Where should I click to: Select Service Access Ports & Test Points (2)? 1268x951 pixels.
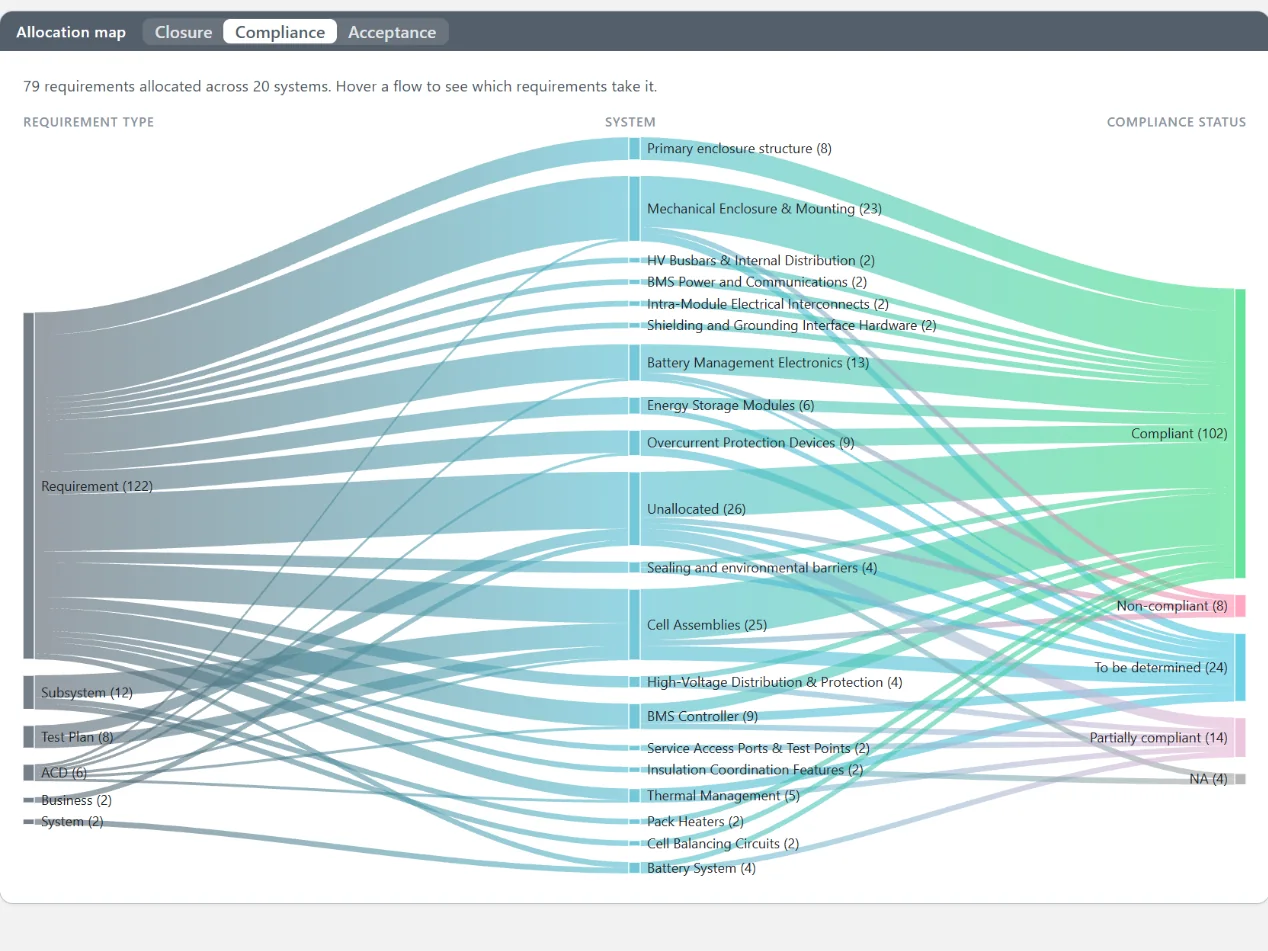tap(758, 749)
